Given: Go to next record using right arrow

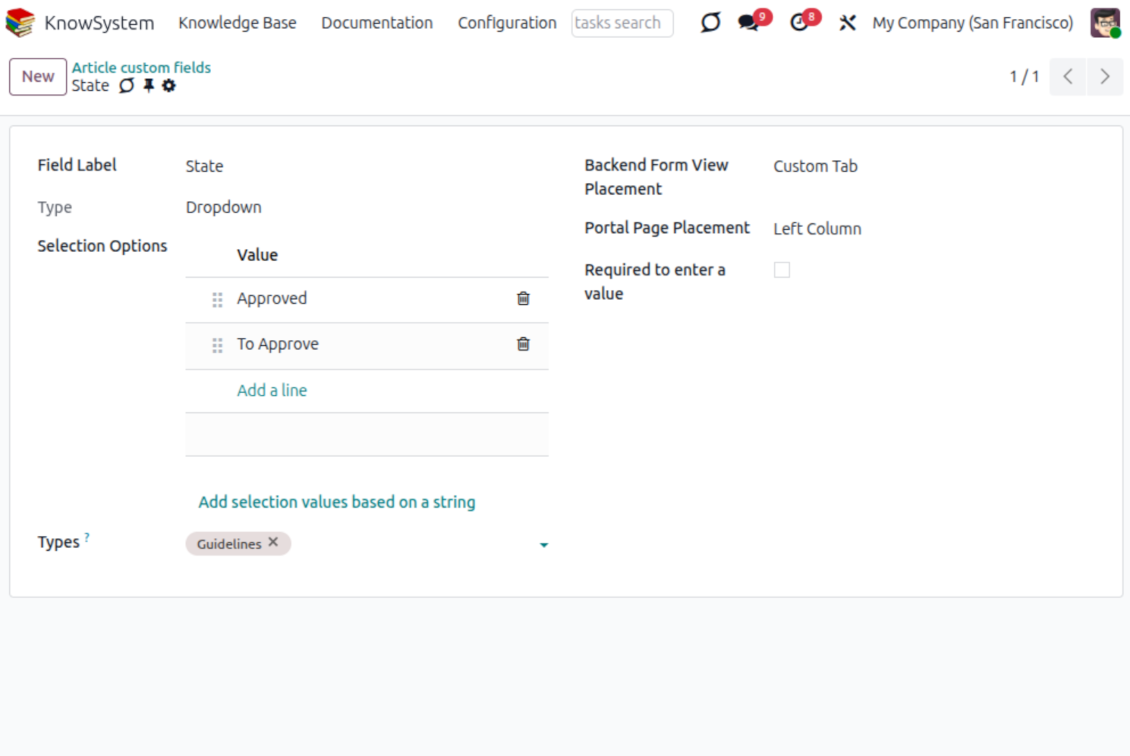Looking at the screenshot, I should (1105, 77).
